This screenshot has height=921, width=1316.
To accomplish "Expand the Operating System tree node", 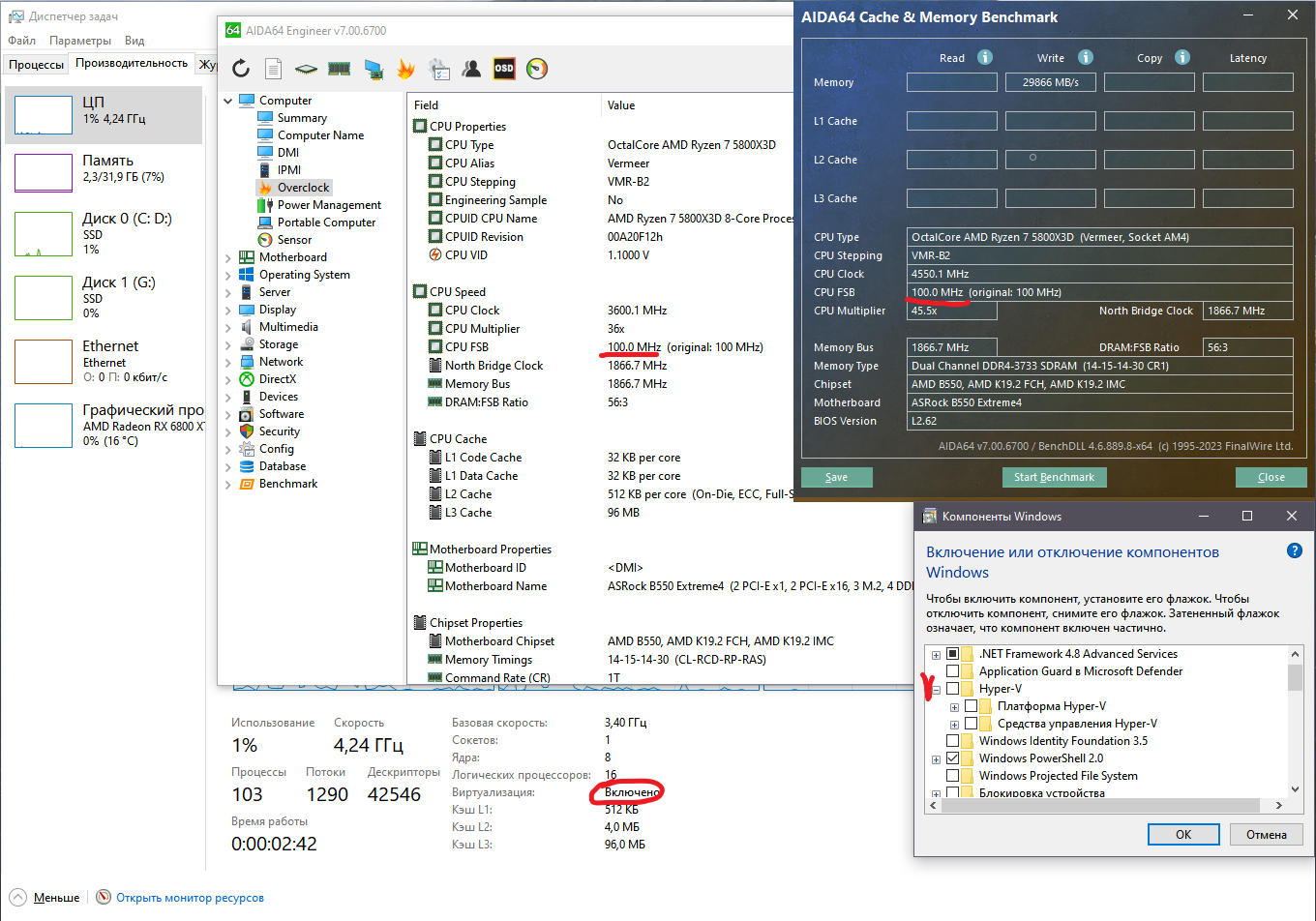I will pyautogui.click(x=228, y=275).
